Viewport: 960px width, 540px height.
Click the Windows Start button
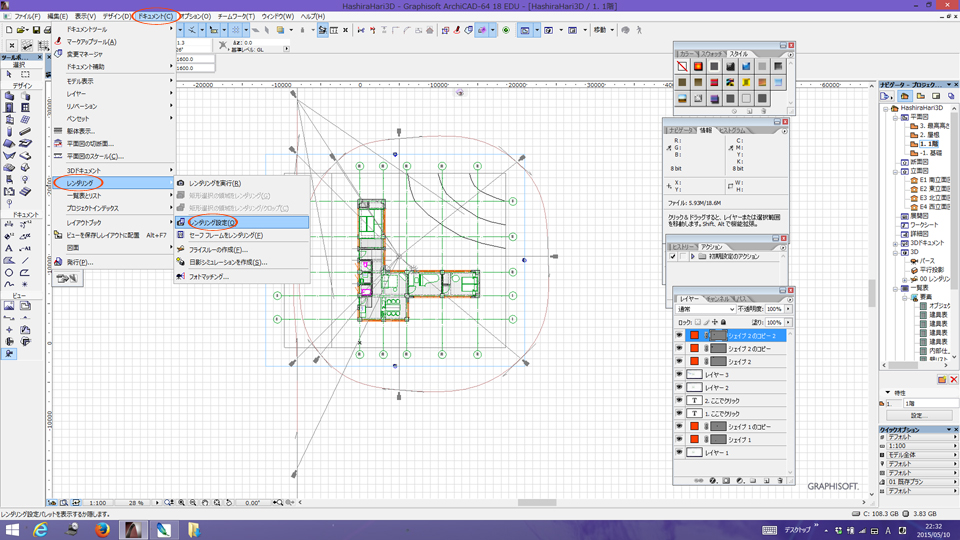(12, 530)
